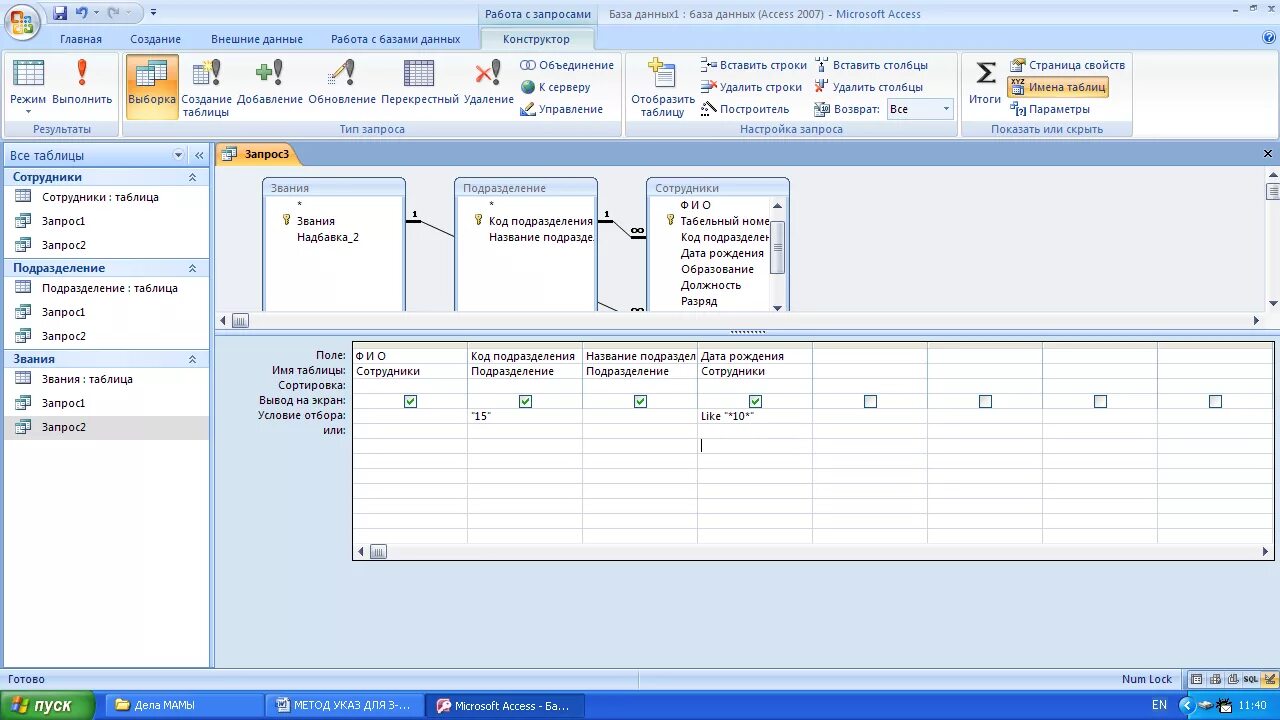The width and height of the screenshot is (1280, 720).
Task: Click the table pane horizontal scrollbar thumb
Action: [x=240, y=321]
